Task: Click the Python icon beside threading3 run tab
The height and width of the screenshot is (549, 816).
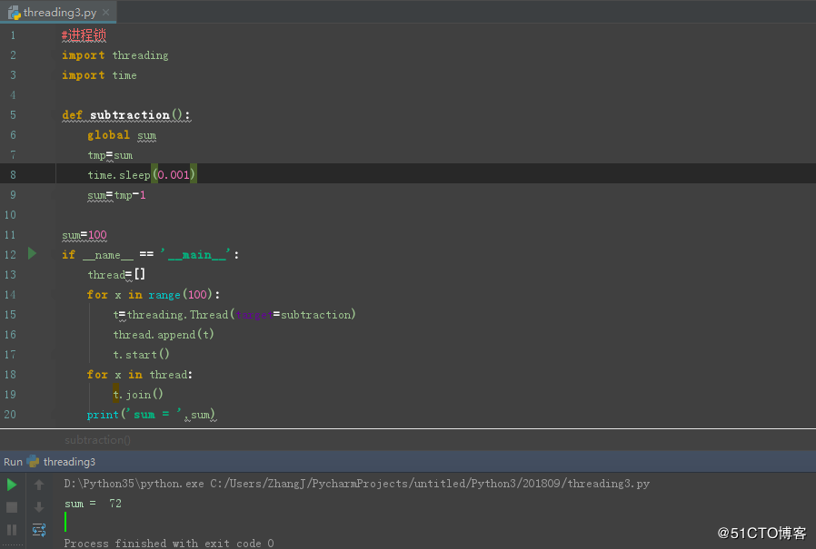Action: click(33, 462)
